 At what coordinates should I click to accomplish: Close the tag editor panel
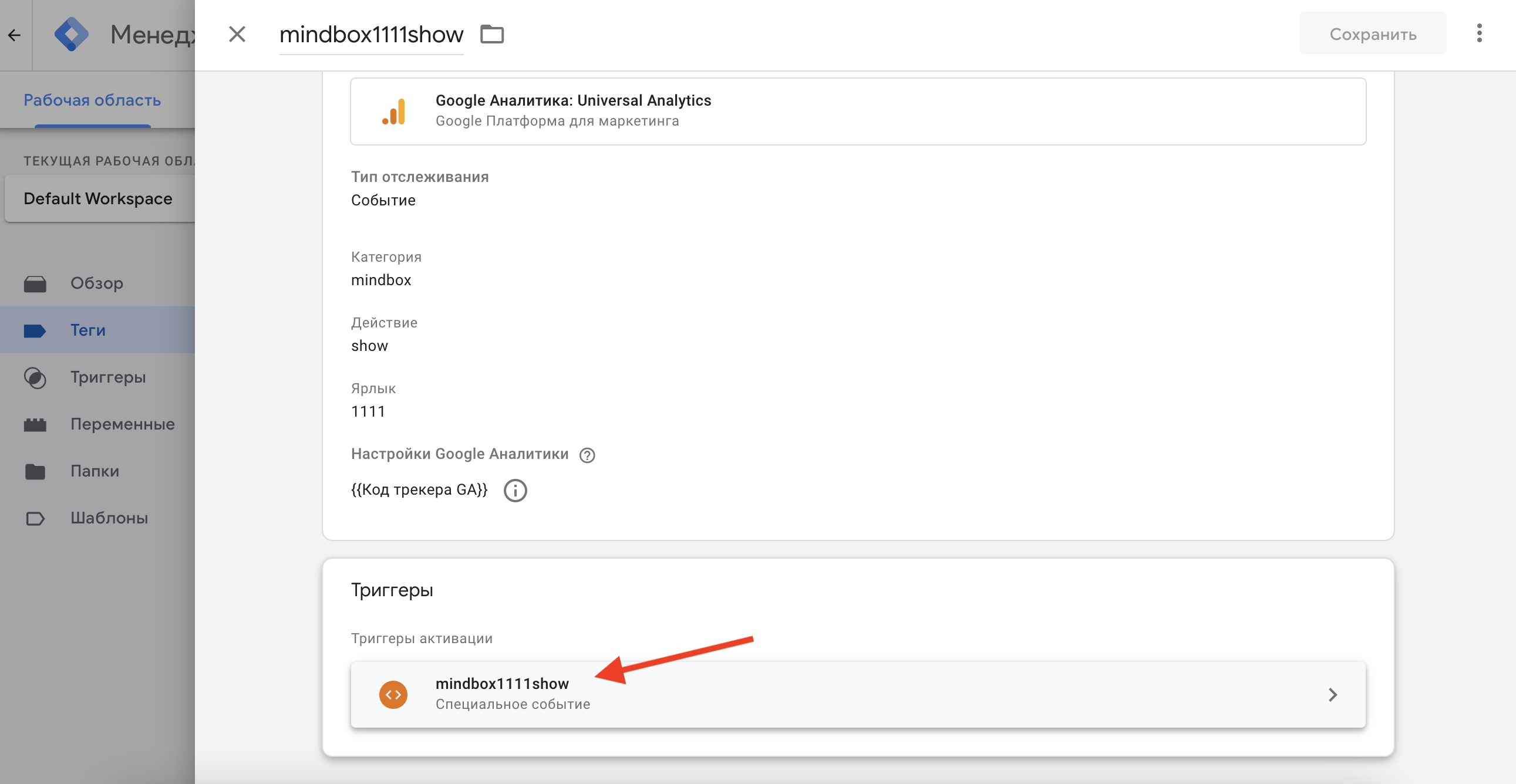coord(237,34)
